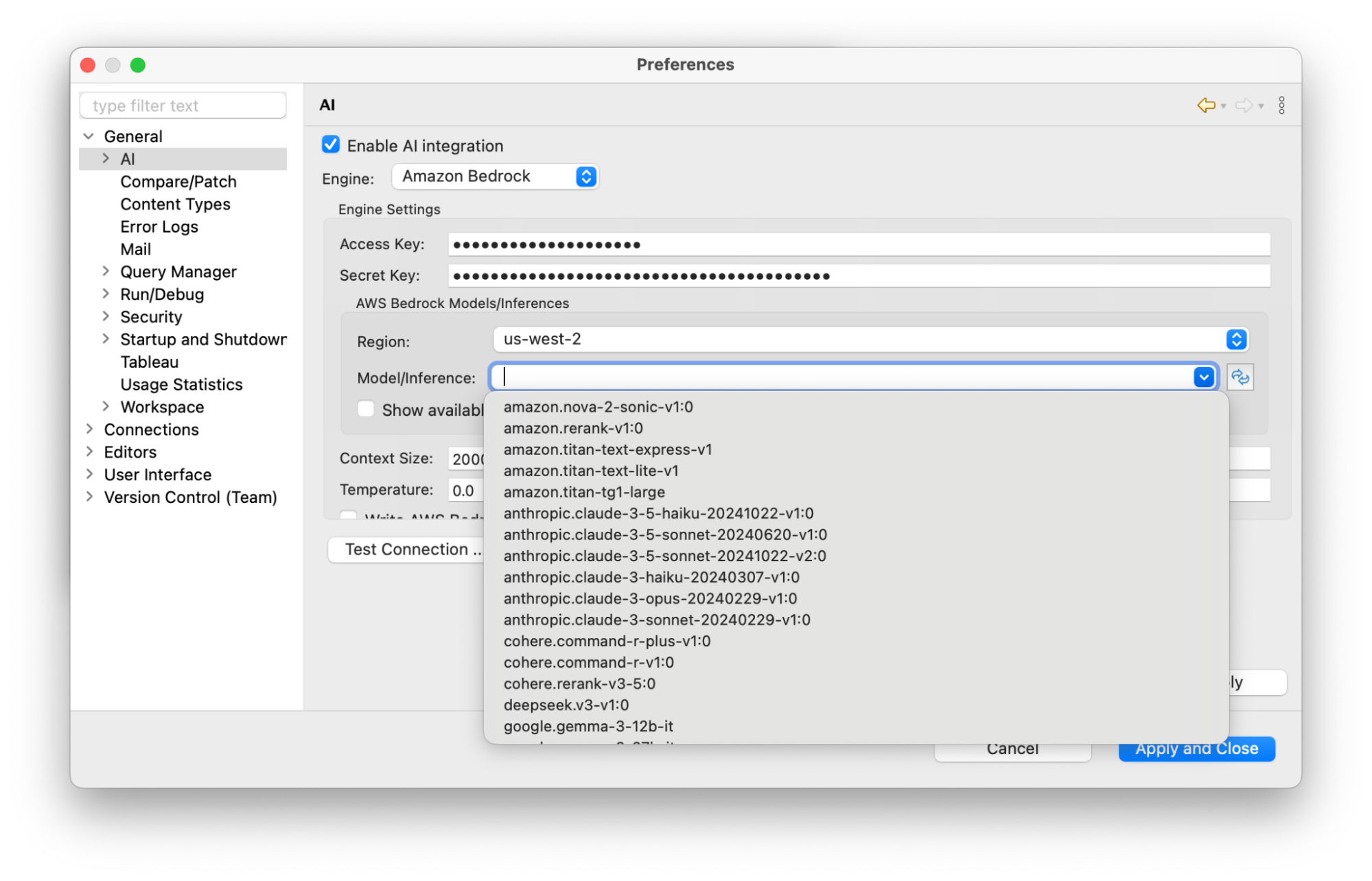This screenshot has height=881, width=1372.
Task: Click the Model/Inference combo arrow button
Action: point(1204,377)
